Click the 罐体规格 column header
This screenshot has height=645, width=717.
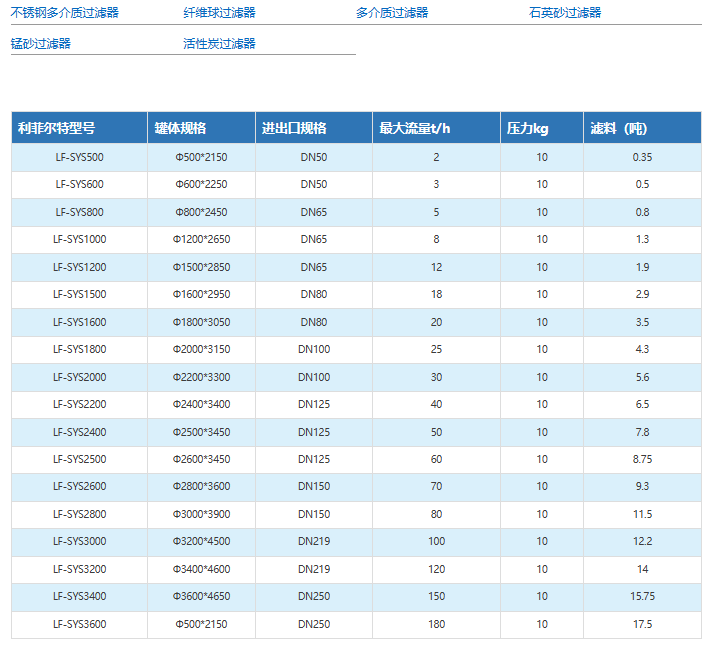point(180,129)
